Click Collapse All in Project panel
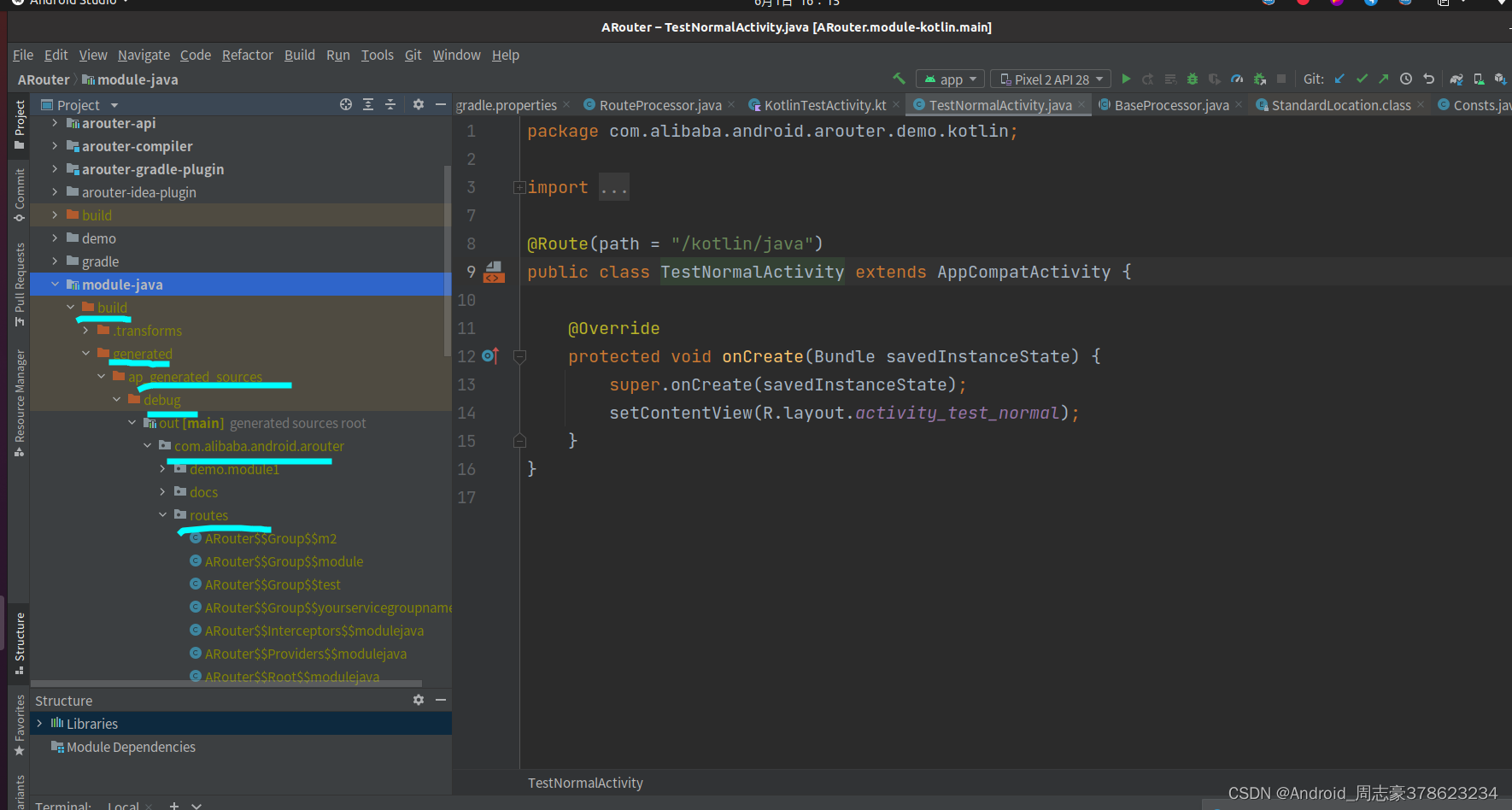 390,104
